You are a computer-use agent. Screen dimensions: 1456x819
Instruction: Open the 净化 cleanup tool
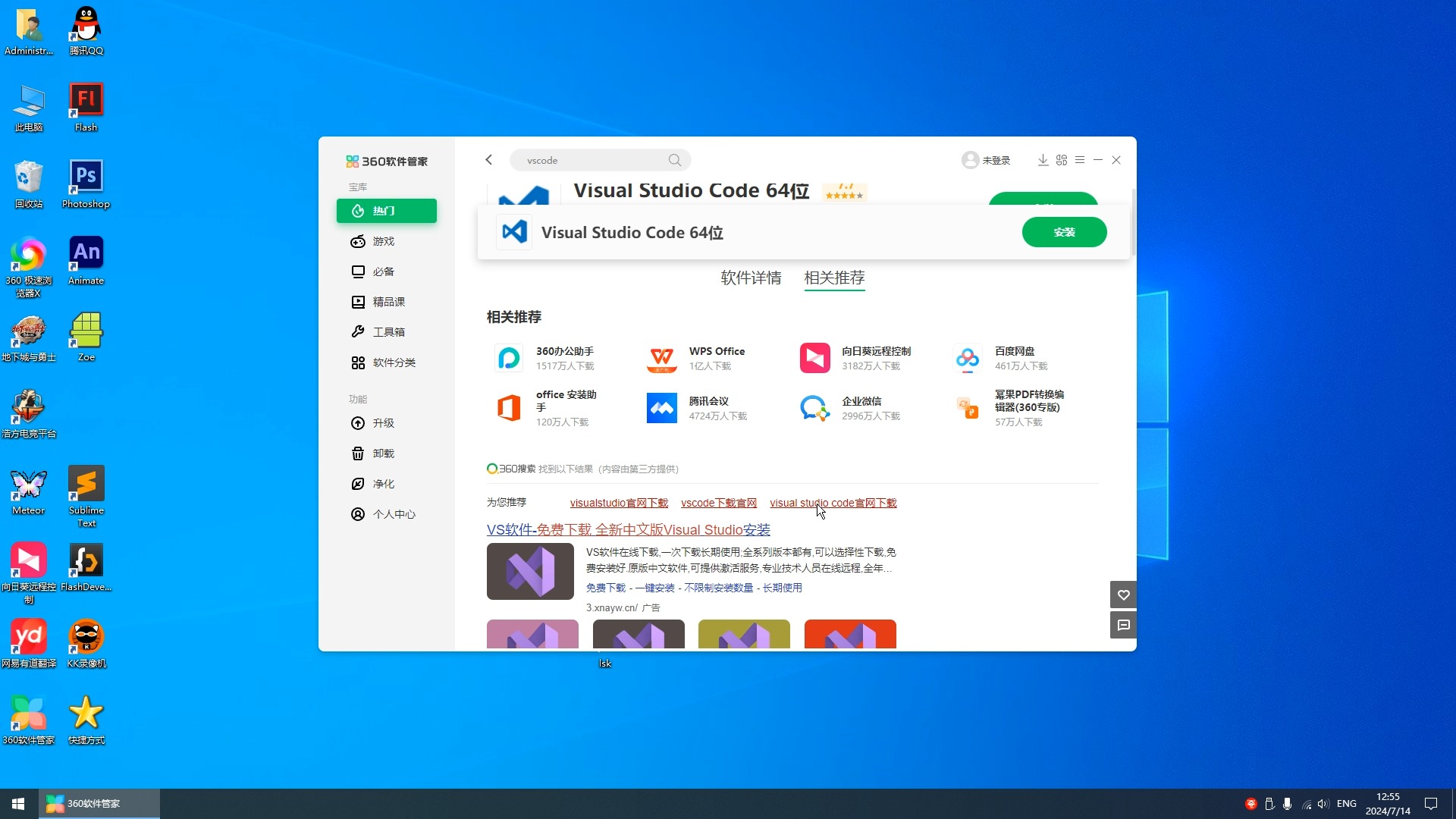(x=382, y=483)
